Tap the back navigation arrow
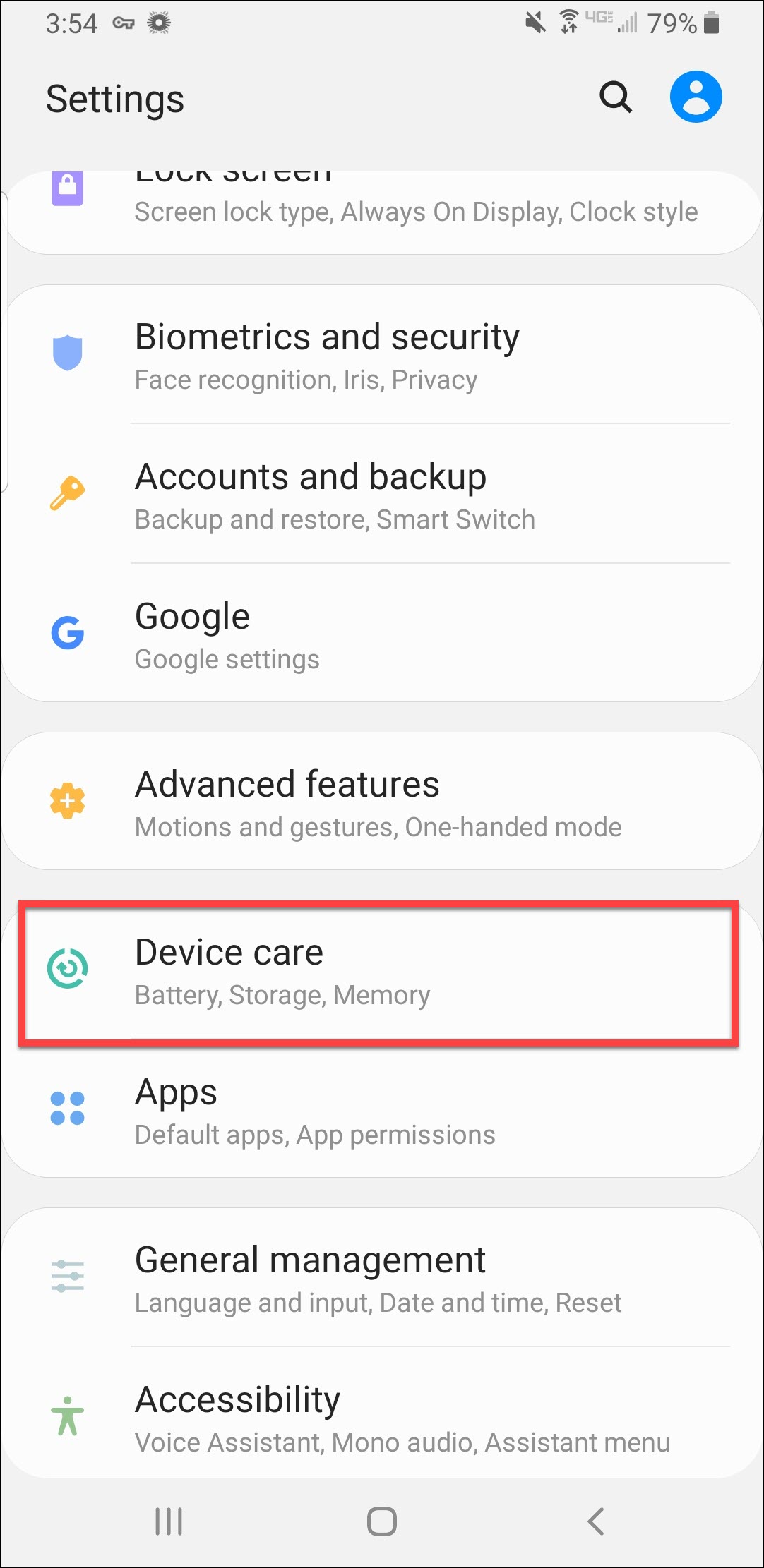Image resolution: width=764 pixels, height=1568 pixels. pos(596,1521)
